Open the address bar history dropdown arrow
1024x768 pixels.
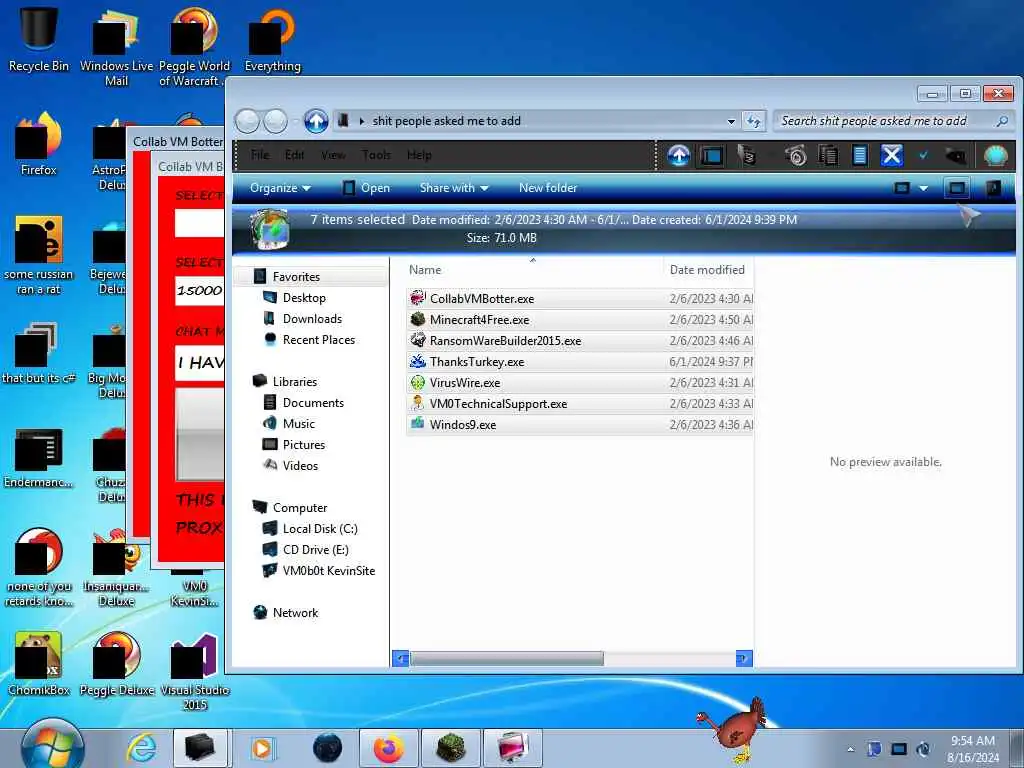pyautogui.click(x=731, y=121)
